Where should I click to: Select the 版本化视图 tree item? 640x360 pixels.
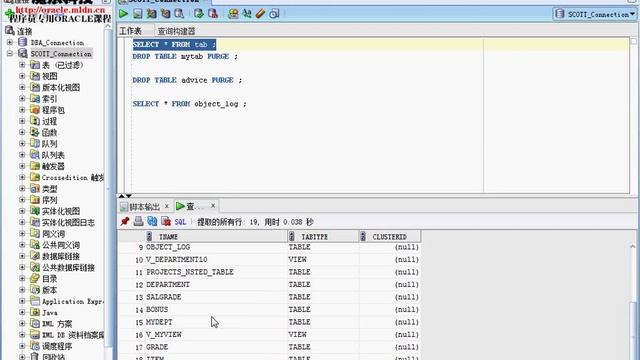(x=61, y=87)
